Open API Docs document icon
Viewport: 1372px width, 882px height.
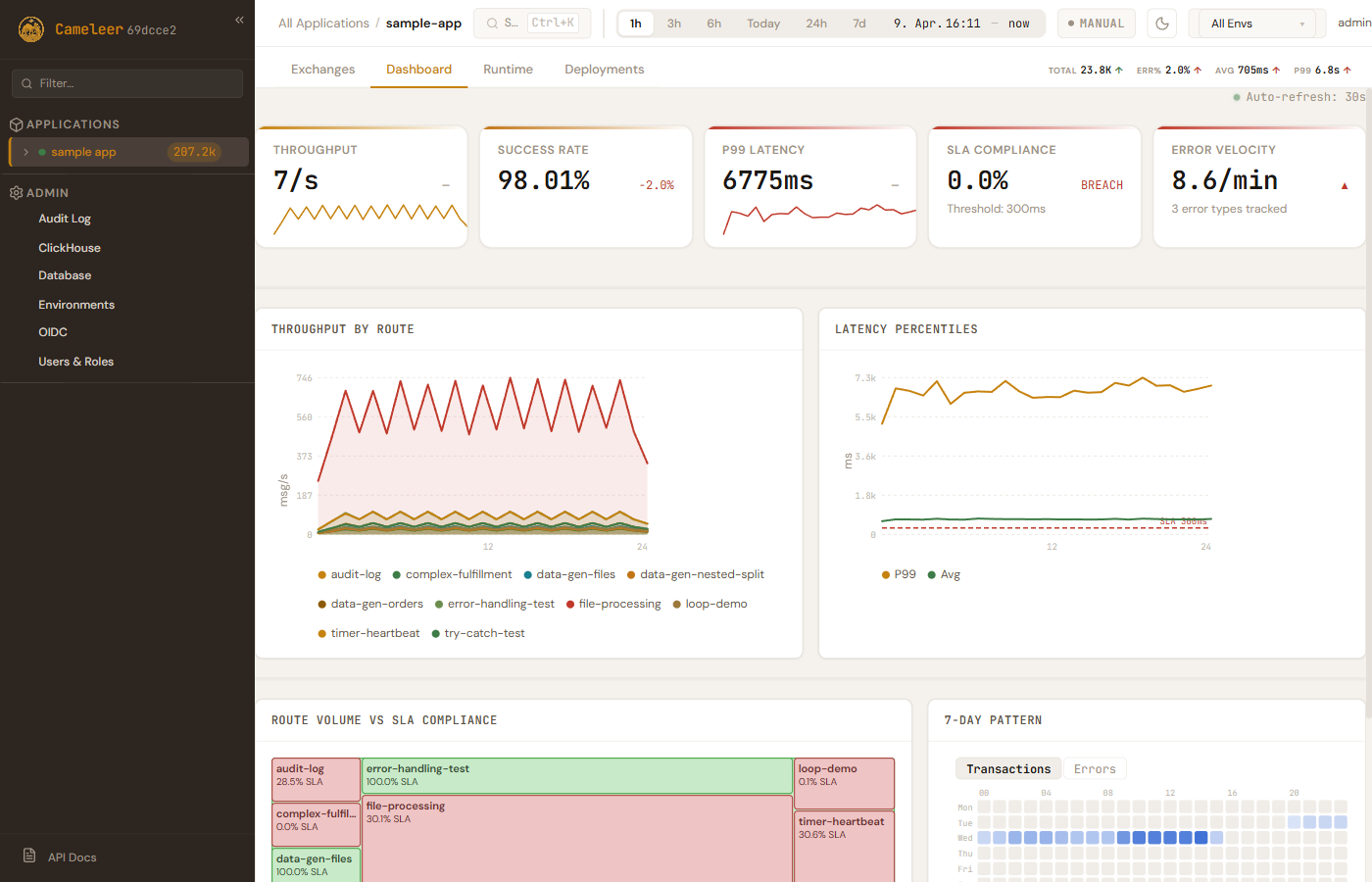29,856
